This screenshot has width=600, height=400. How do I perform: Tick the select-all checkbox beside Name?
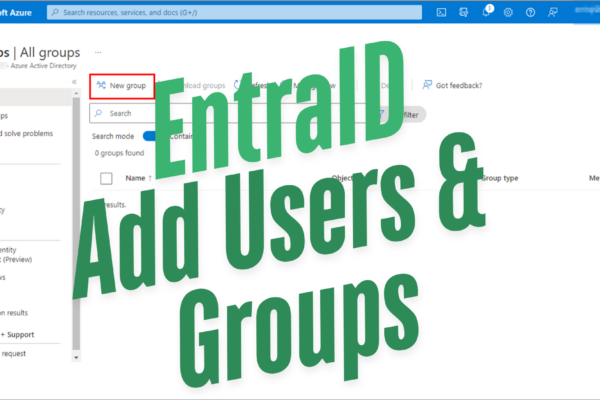(x=106, y=178)
